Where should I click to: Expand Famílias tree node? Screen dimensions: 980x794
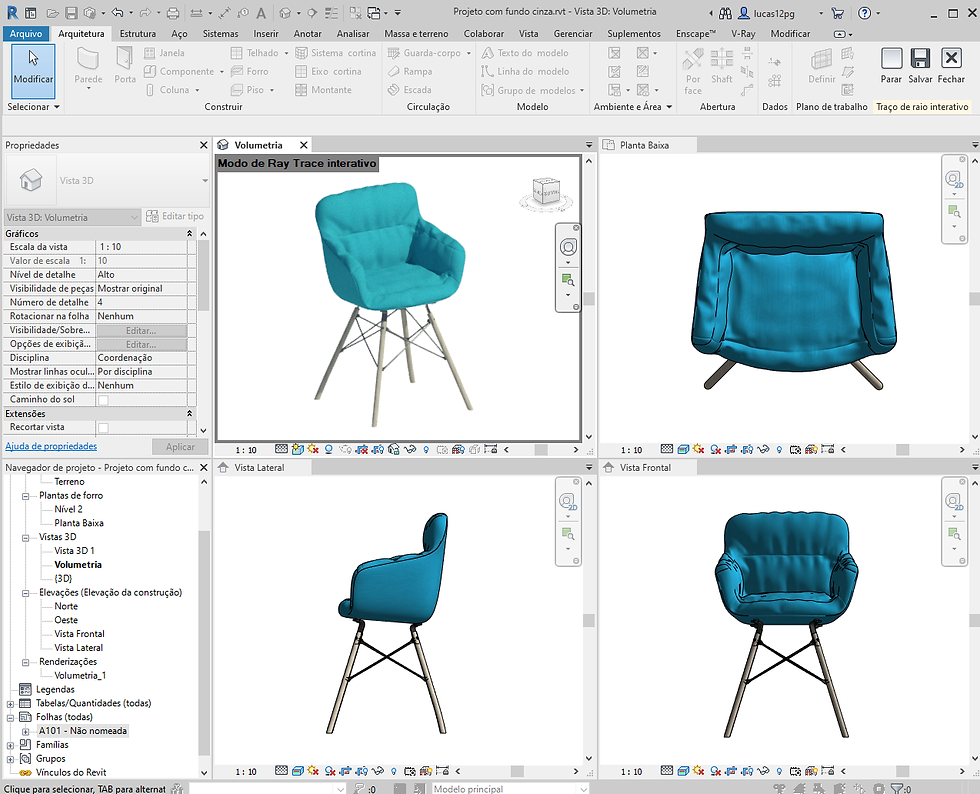(10, 745)
